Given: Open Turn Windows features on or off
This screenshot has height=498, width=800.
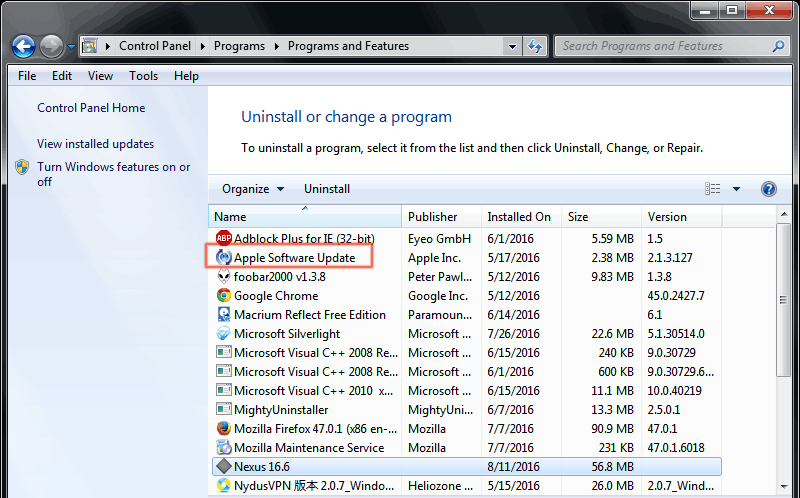Looking at the screenshot, I should click(113, 175).
